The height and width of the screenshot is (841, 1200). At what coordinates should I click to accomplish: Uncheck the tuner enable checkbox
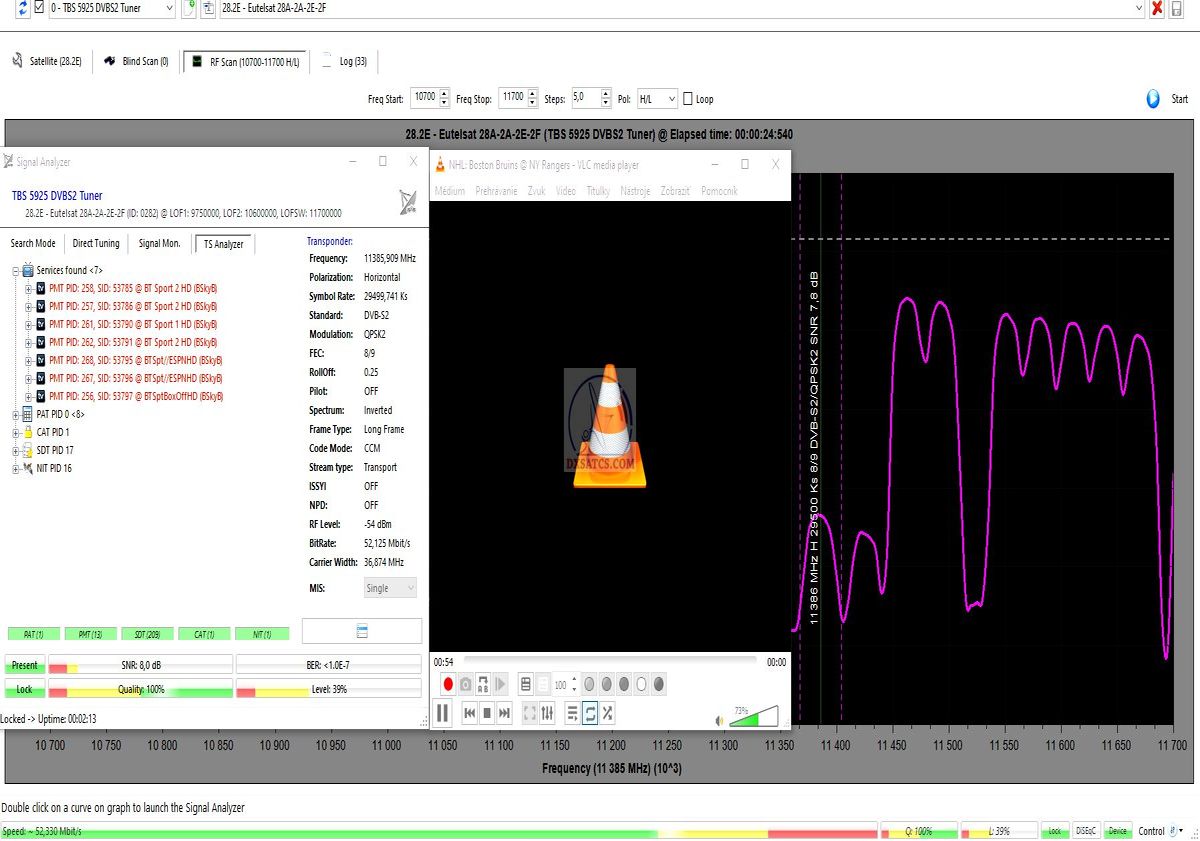[x=40, y=8]
